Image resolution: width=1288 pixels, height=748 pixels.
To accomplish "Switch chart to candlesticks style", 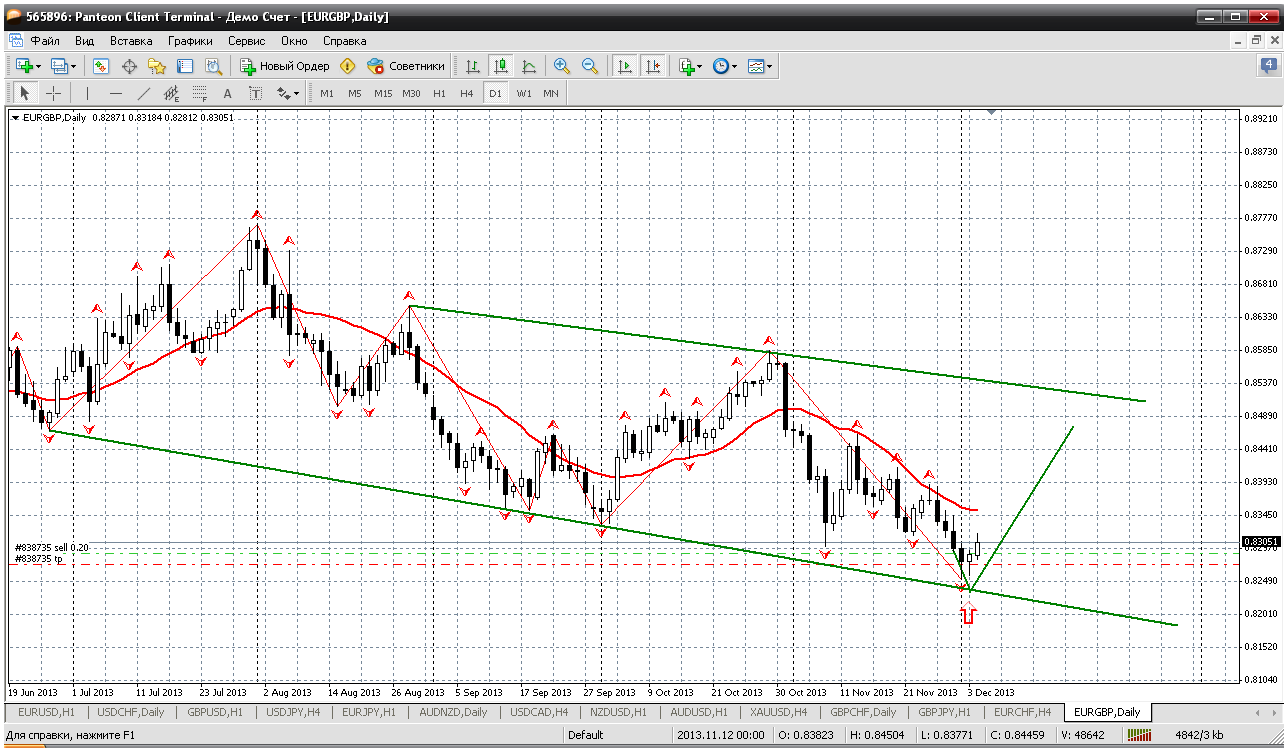I will click(x=501, y=66).
